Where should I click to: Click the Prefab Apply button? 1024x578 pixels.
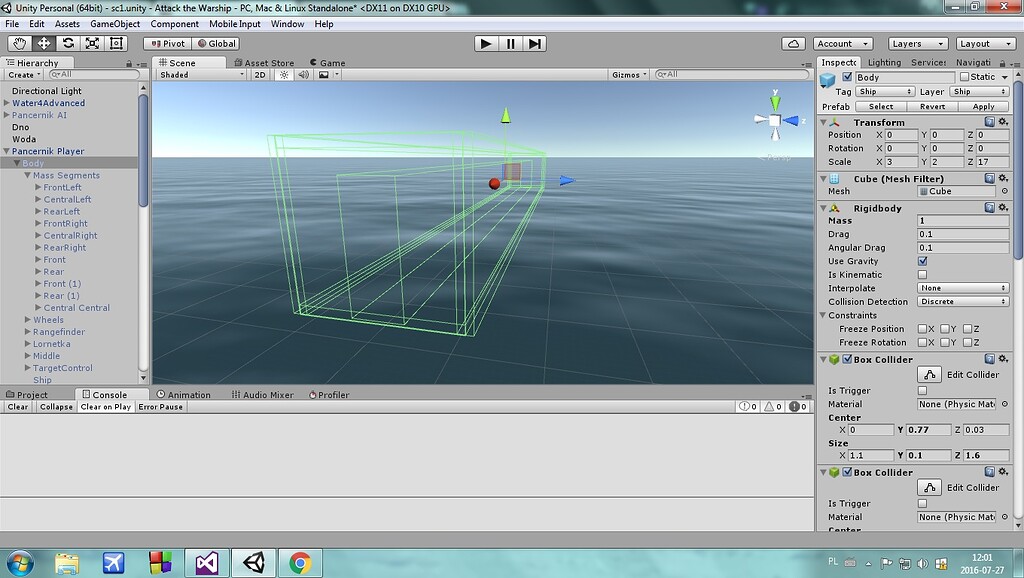click(982, 105)
